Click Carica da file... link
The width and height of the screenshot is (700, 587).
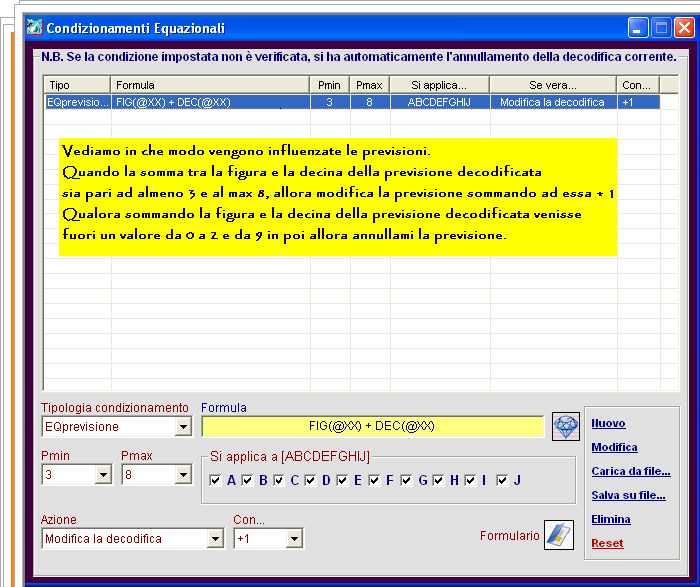click(x=631, y=471)
